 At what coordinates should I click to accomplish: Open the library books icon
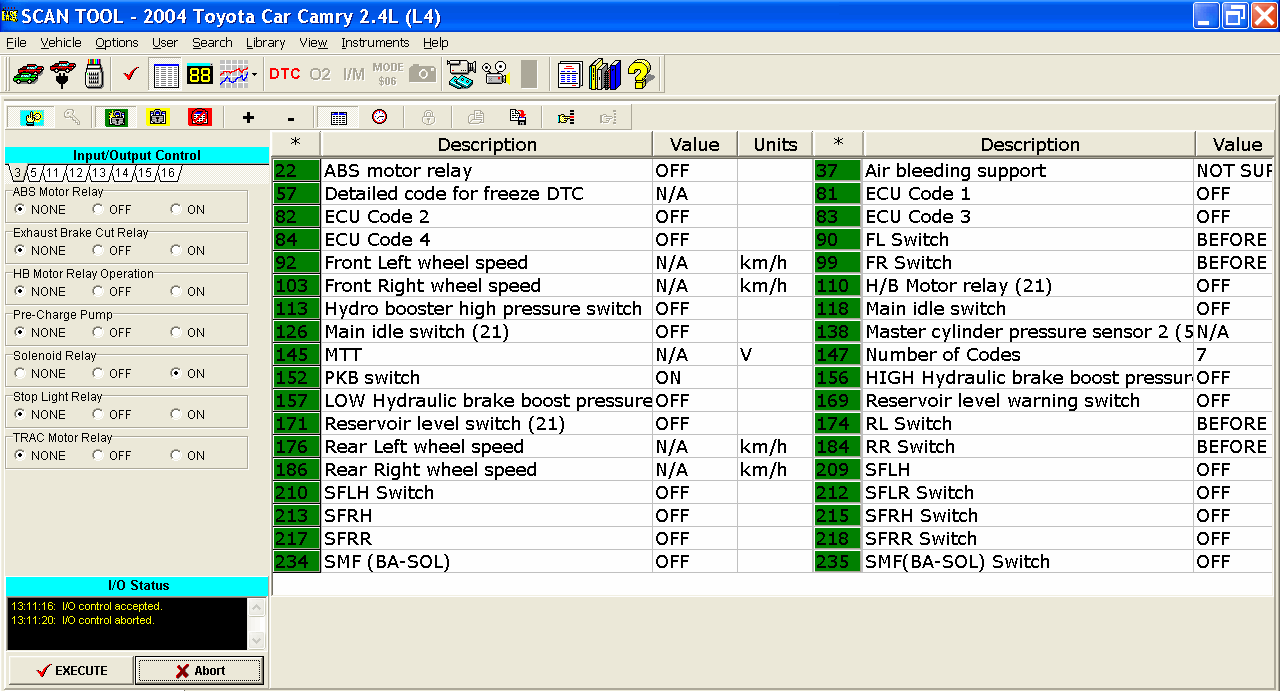(604, 74)
